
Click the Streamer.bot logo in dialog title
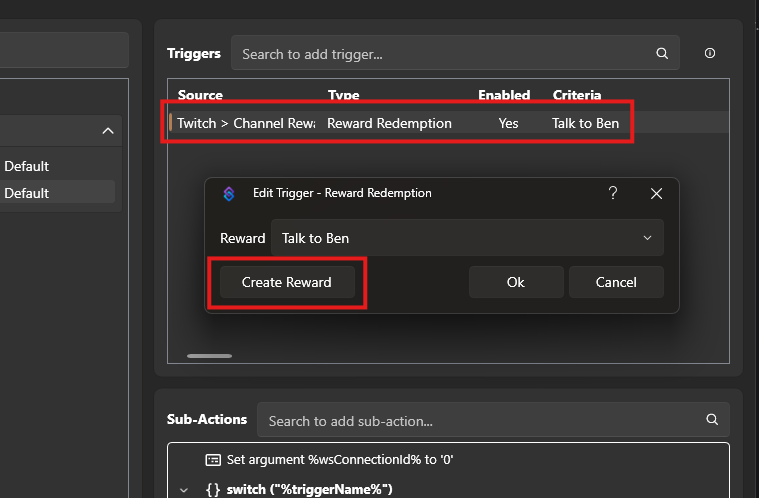pyautogui.click(x=229, y=194)
